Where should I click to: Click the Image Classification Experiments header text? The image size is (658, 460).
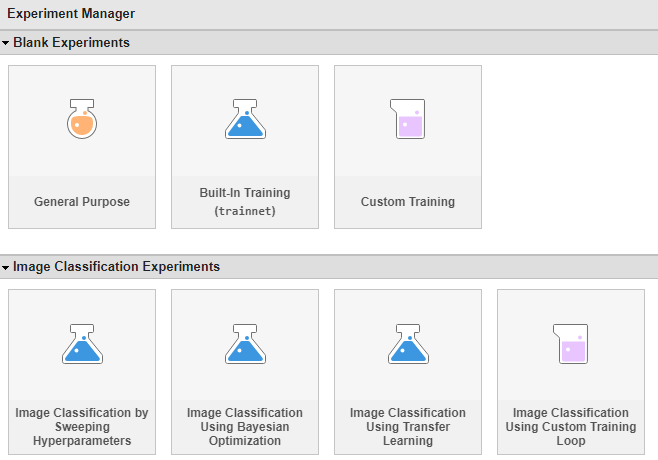116,267
